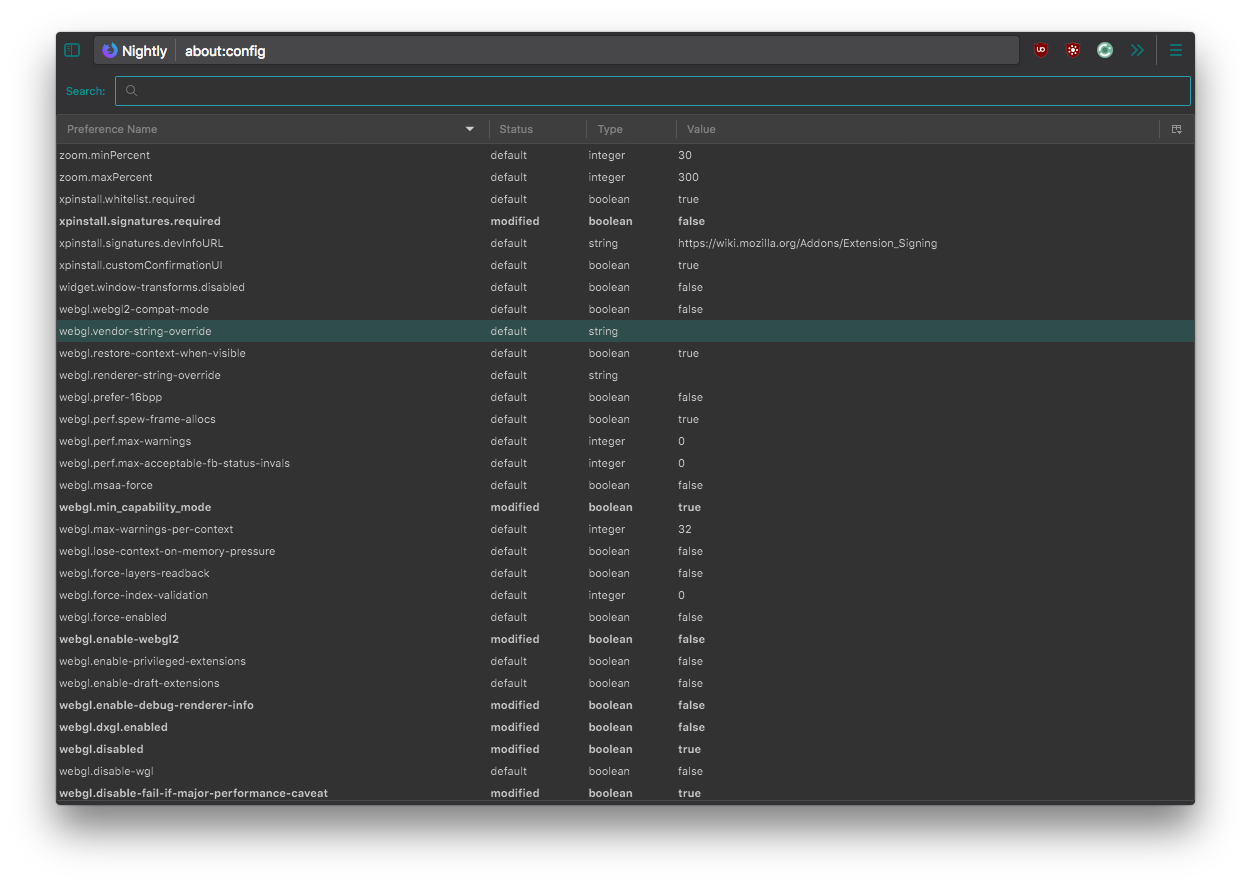Click the true value of webgl.disabled
1251x885 pixels.
coord(689,749)
